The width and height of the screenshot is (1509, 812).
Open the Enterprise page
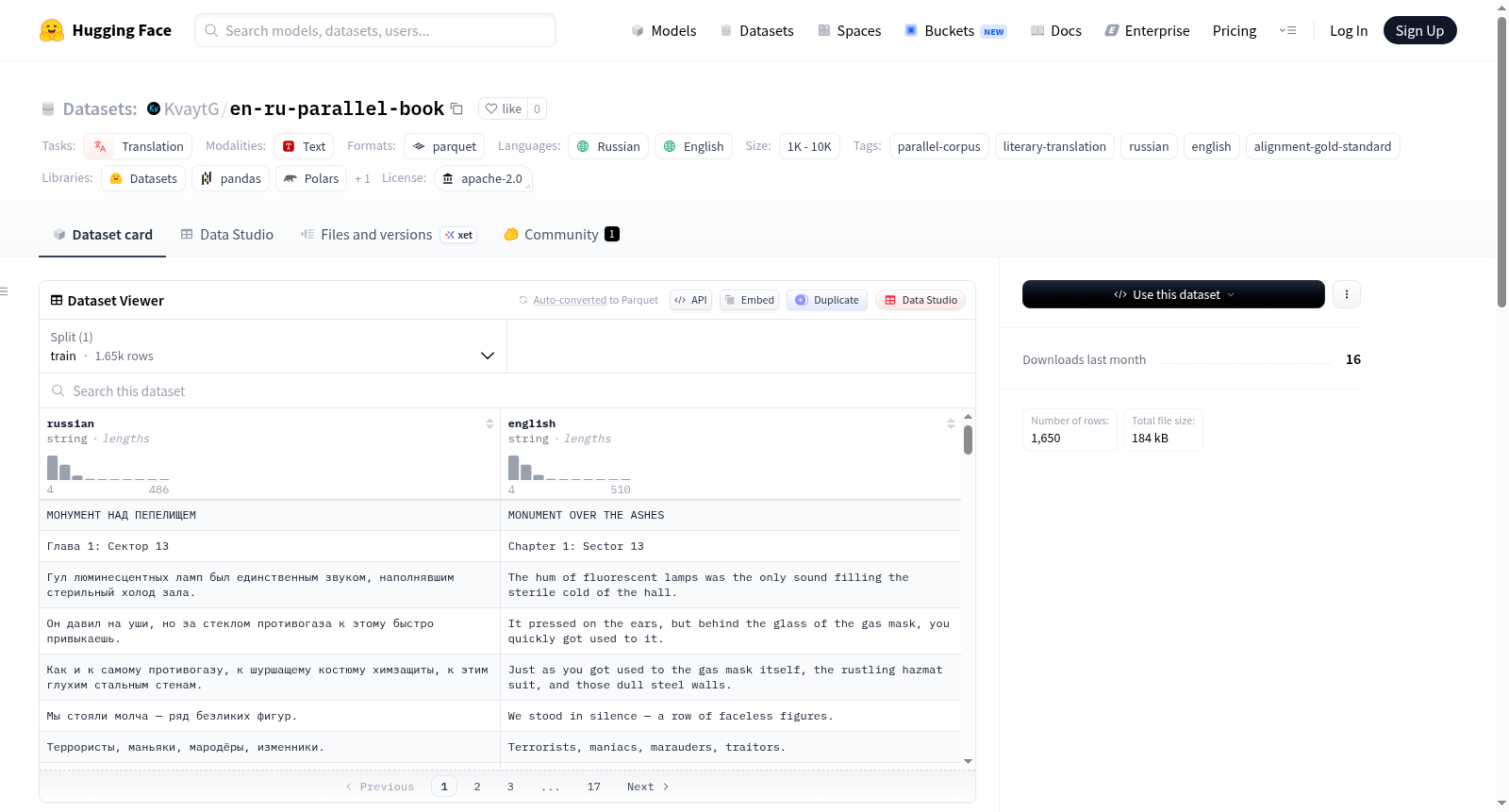tap(1147, 30)
